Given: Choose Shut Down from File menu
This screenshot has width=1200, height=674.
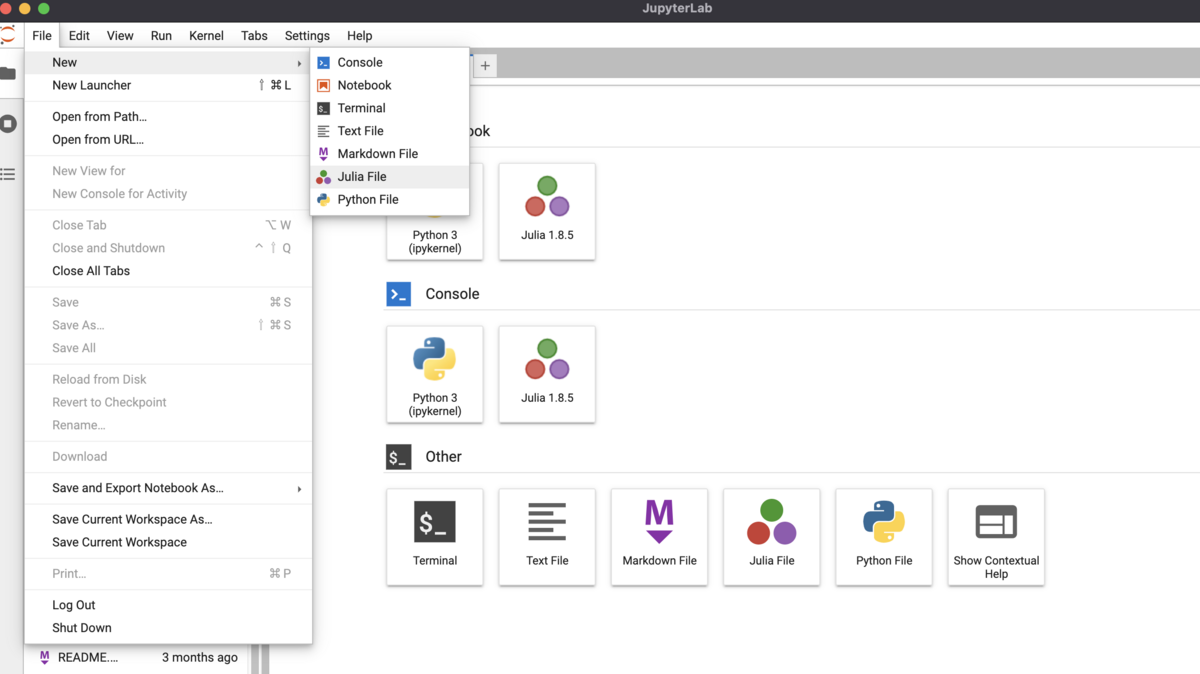Looking at the screenshot, I should point(168,628).
